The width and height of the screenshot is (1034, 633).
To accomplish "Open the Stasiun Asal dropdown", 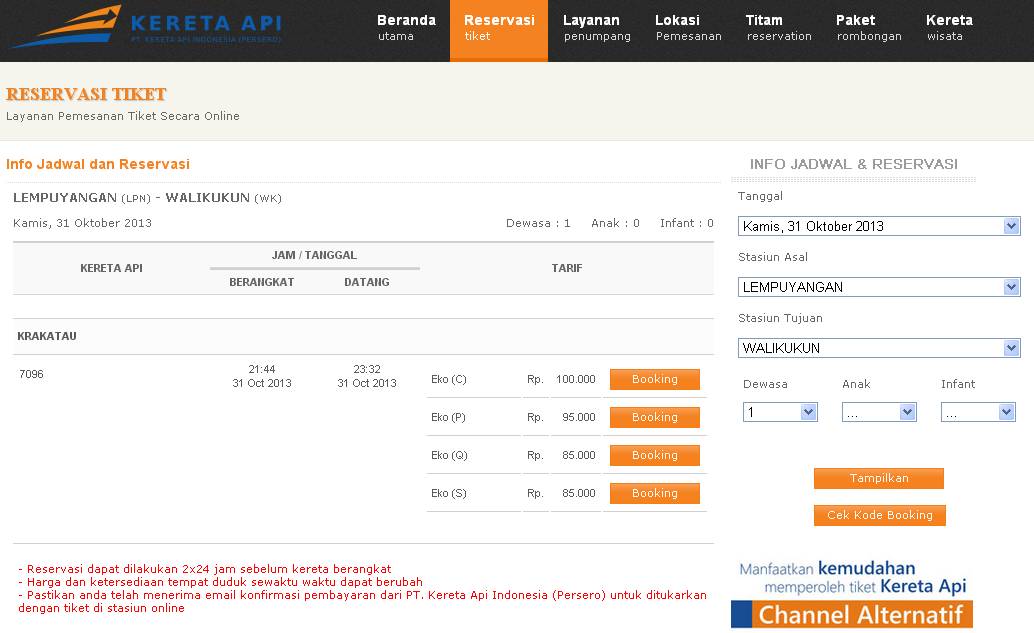I will 879,287.
